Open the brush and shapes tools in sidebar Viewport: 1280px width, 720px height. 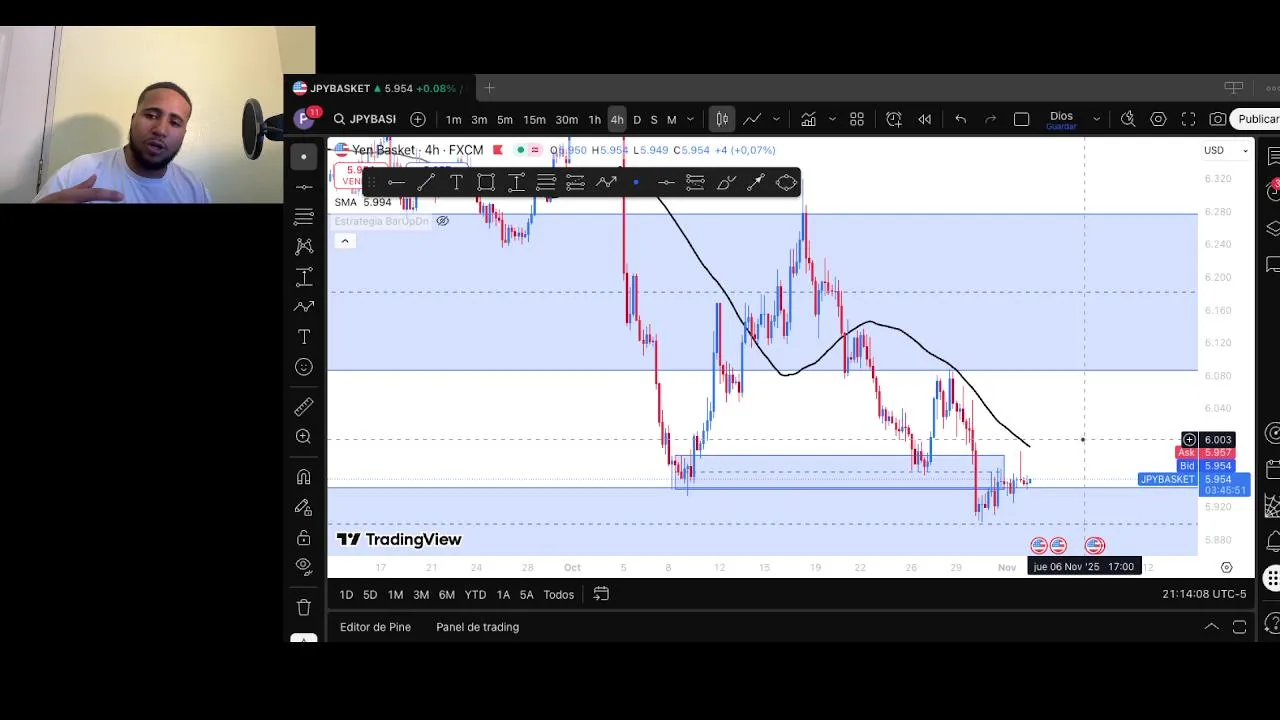point(304,307)
